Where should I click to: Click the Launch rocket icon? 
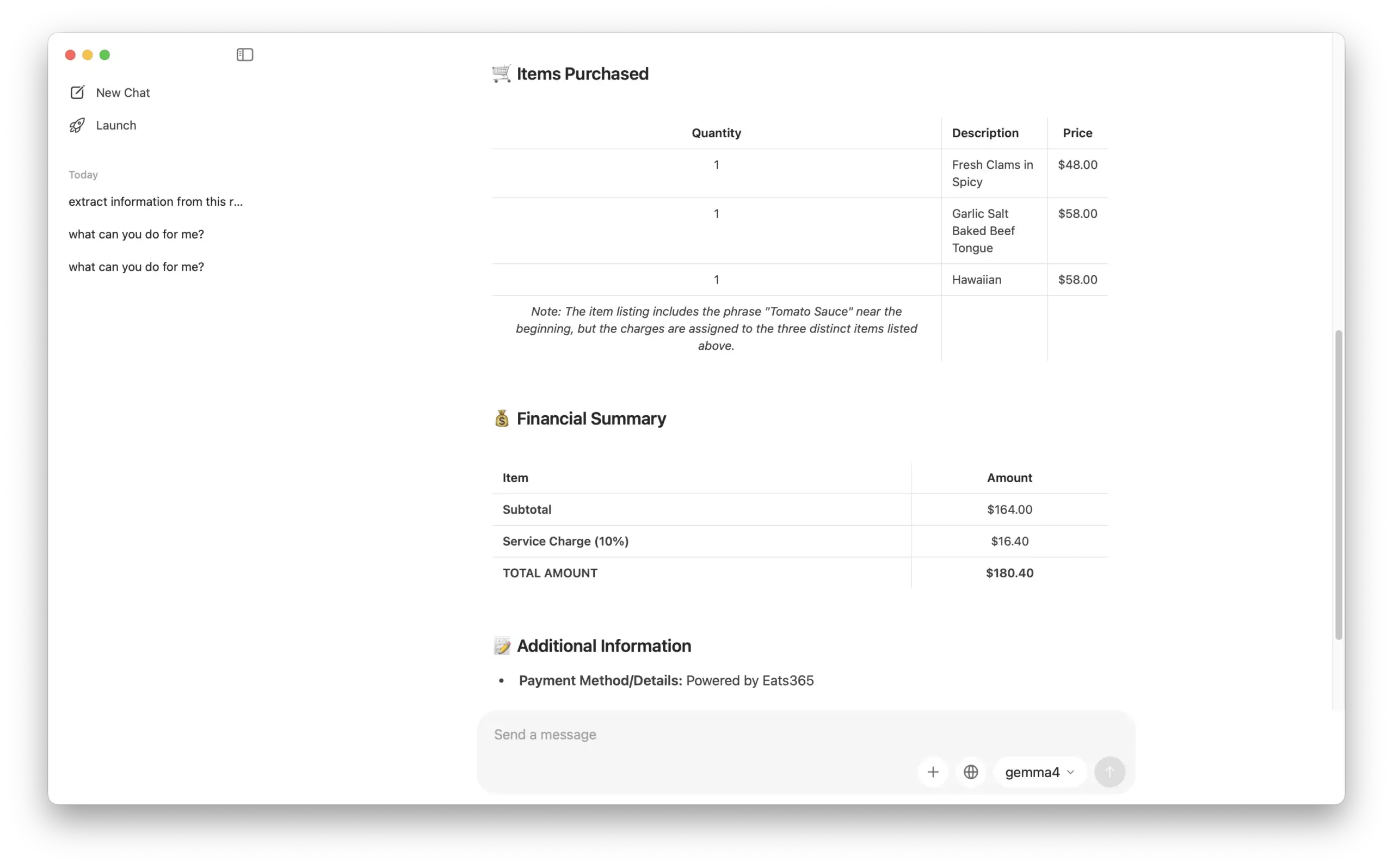(x=77, y=125)
